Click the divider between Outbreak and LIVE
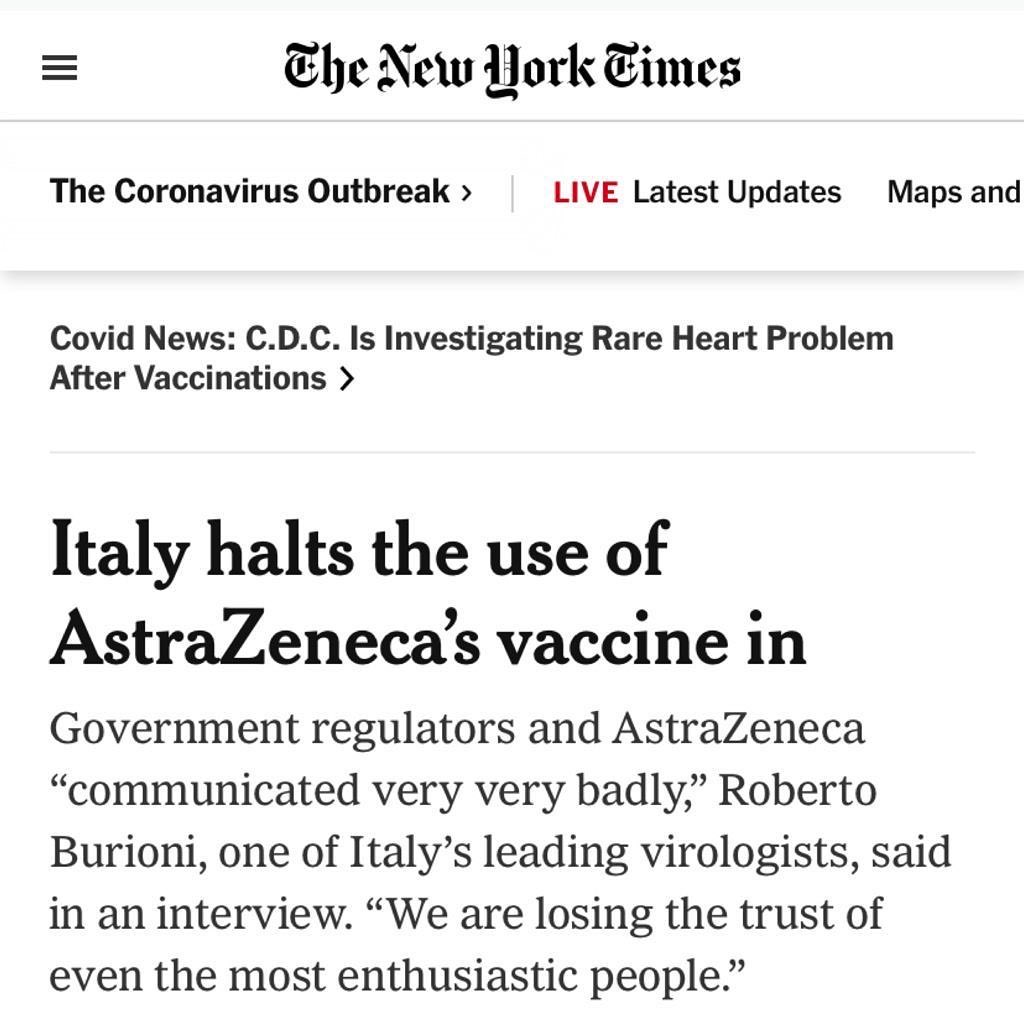This screenshot has width=1024, height=1024. [x=512, y=193]
